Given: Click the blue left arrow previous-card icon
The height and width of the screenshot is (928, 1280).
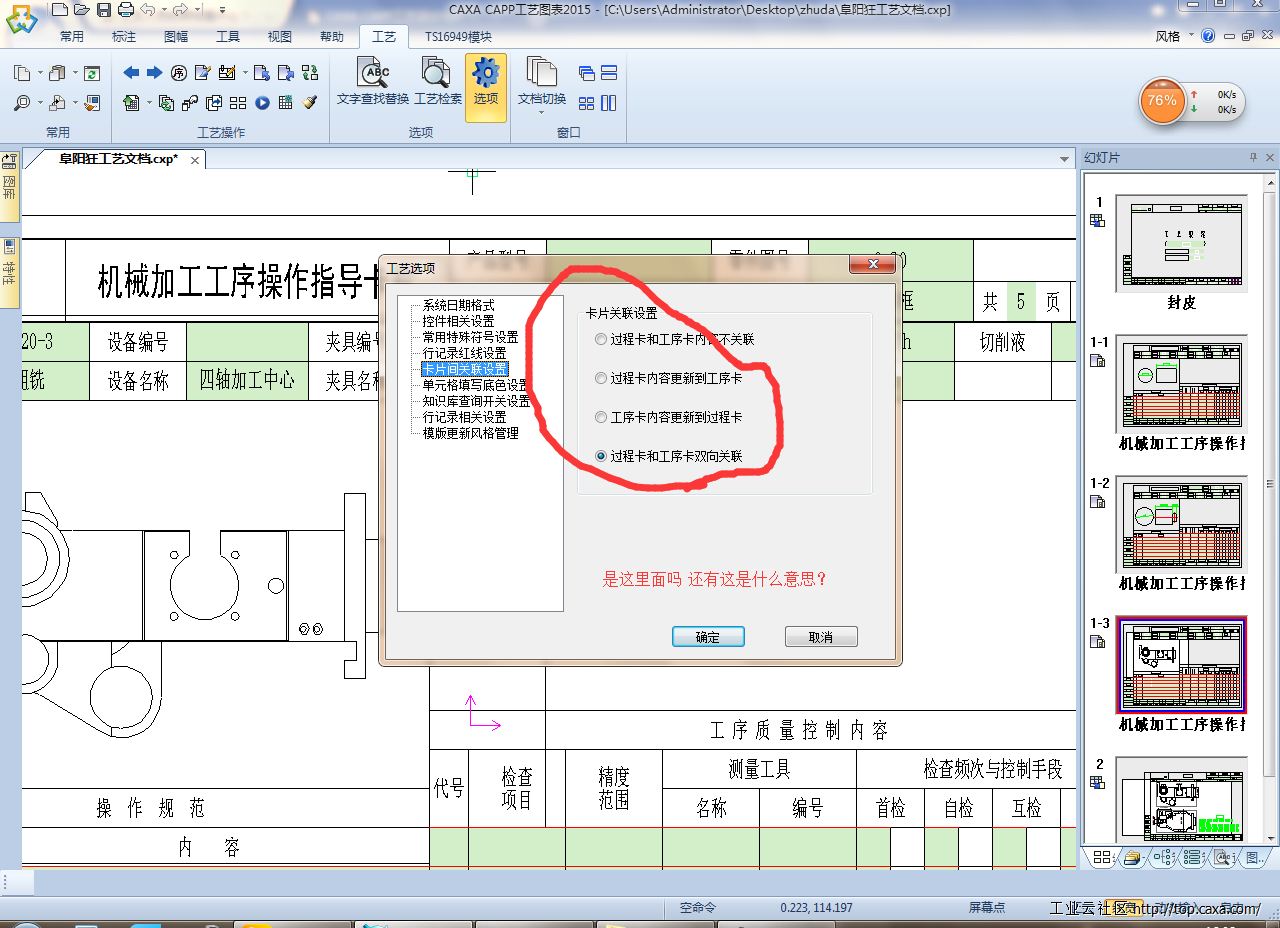Looking at the screenshot, I should click(131, 73).
